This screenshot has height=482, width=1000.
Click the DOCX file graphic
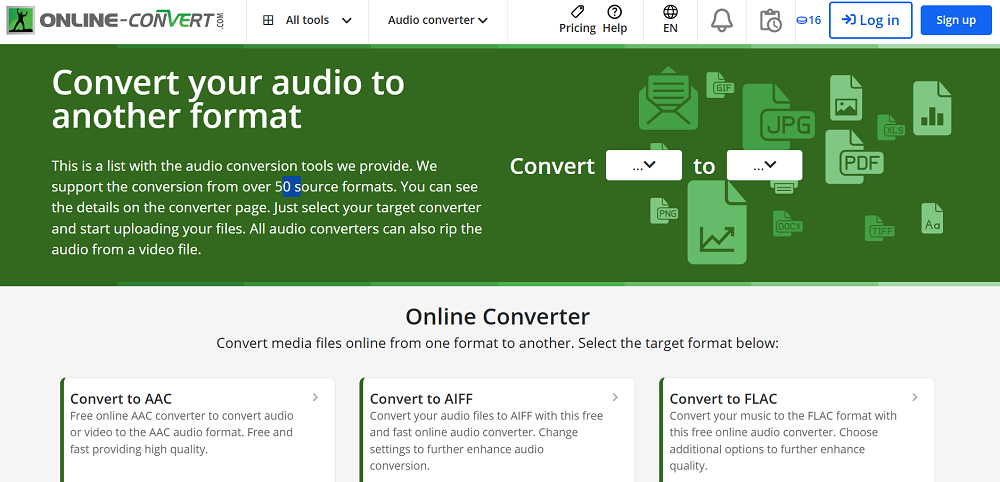788,224
